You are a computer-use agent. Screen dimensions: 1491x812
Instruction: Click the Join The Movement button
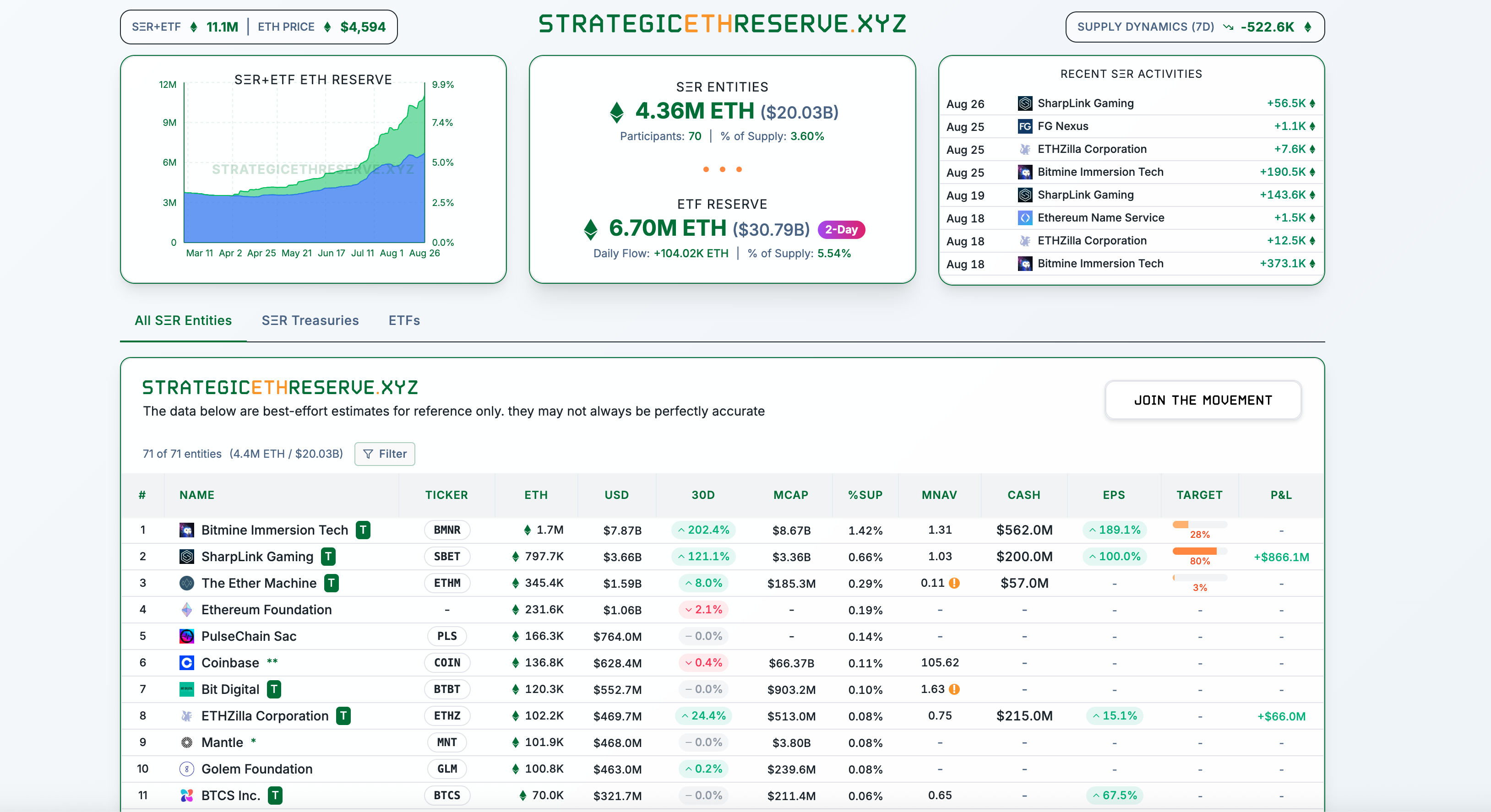point(1203,400)
